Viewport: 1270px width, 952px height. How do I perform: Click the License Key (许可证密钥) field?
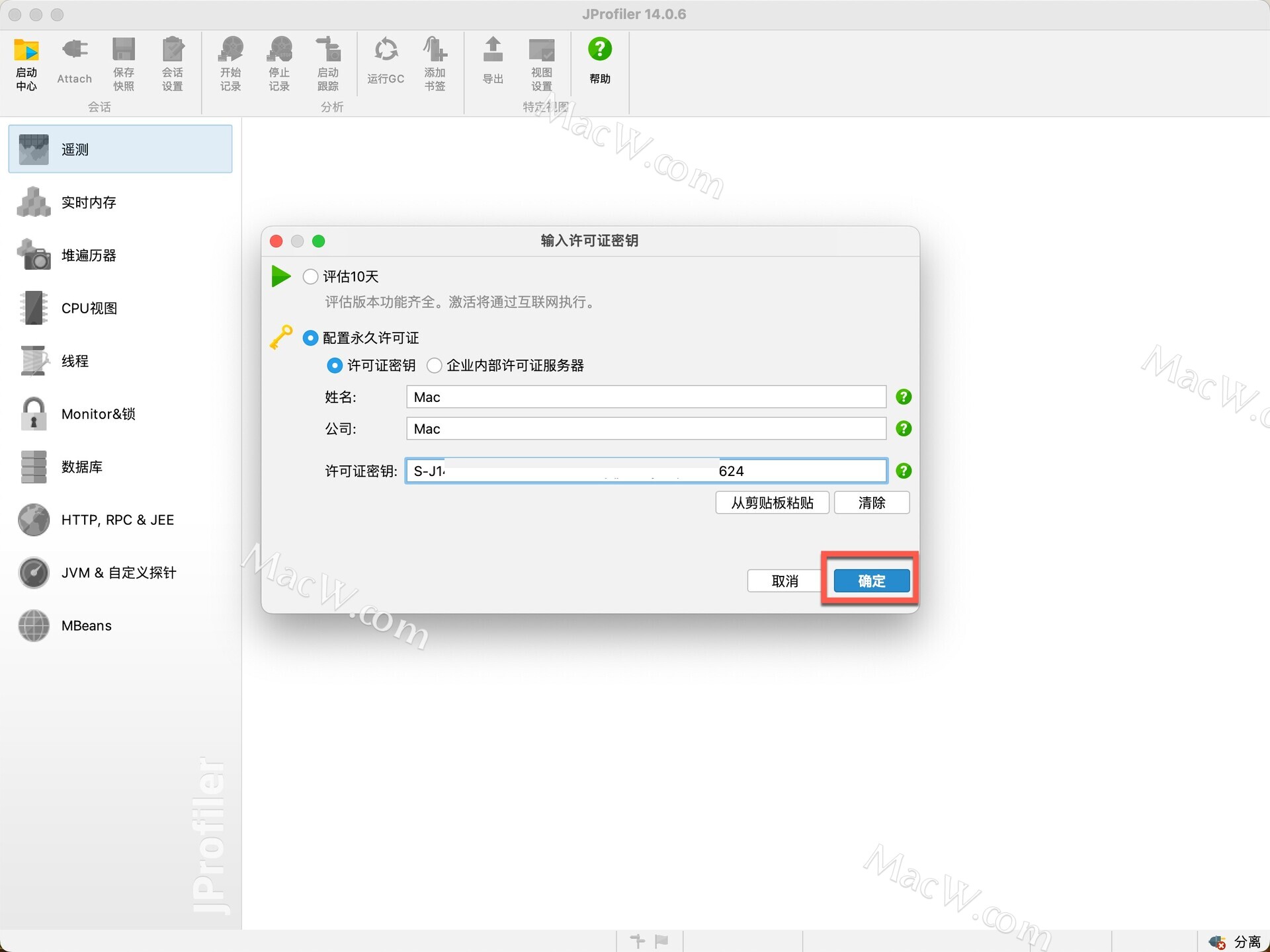[x=646, y=471]
